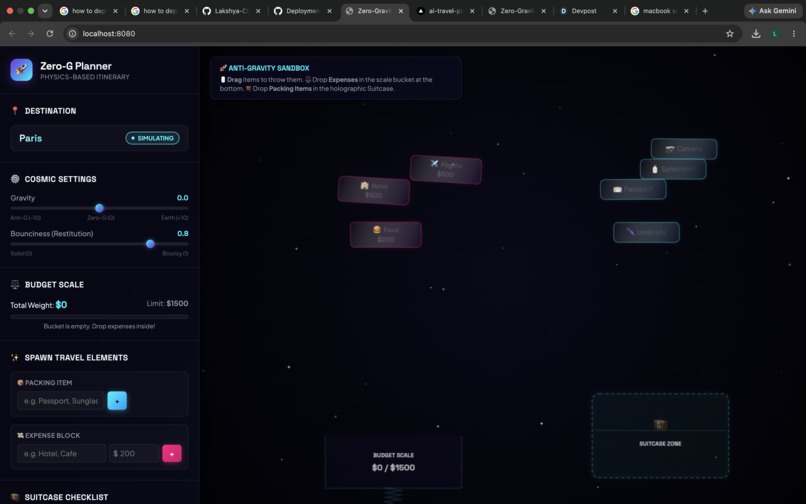Viewport: 806px width, 504px height.
Task: Open Chrome's three-dot menu
Action: (x=794, y=33)
